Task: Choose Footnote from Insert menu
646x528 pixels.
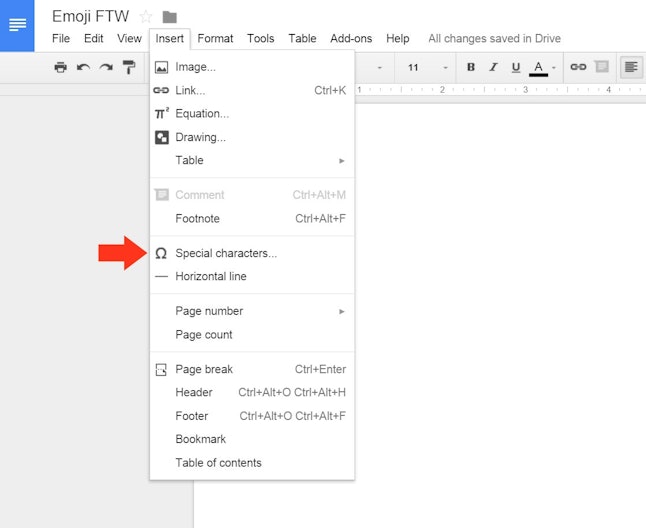Action: pos(252,219)
